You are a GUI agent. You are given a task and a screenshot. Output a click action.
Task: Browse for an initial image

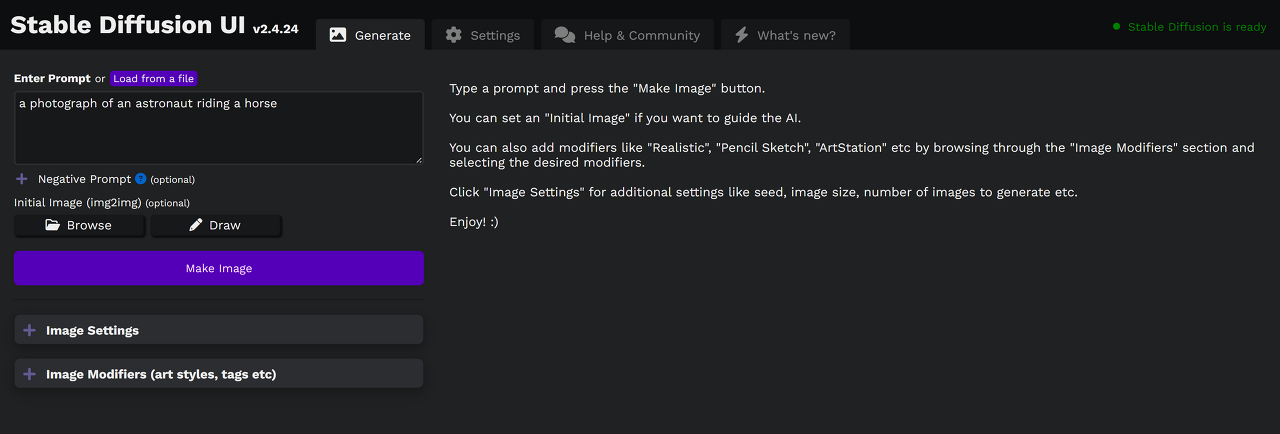click(80, 225)
